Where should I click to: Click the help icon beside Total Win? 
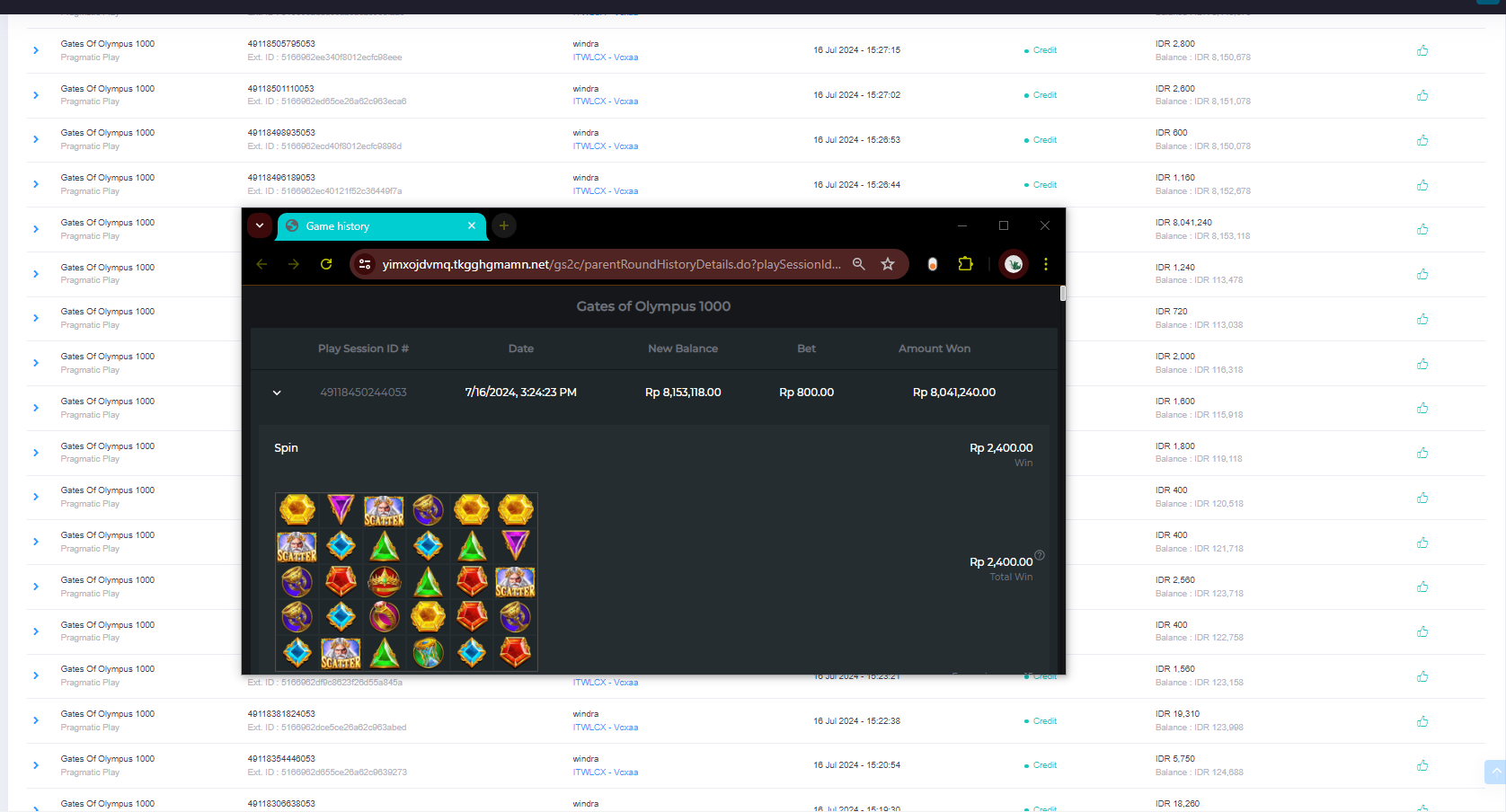pos(1040,555)
